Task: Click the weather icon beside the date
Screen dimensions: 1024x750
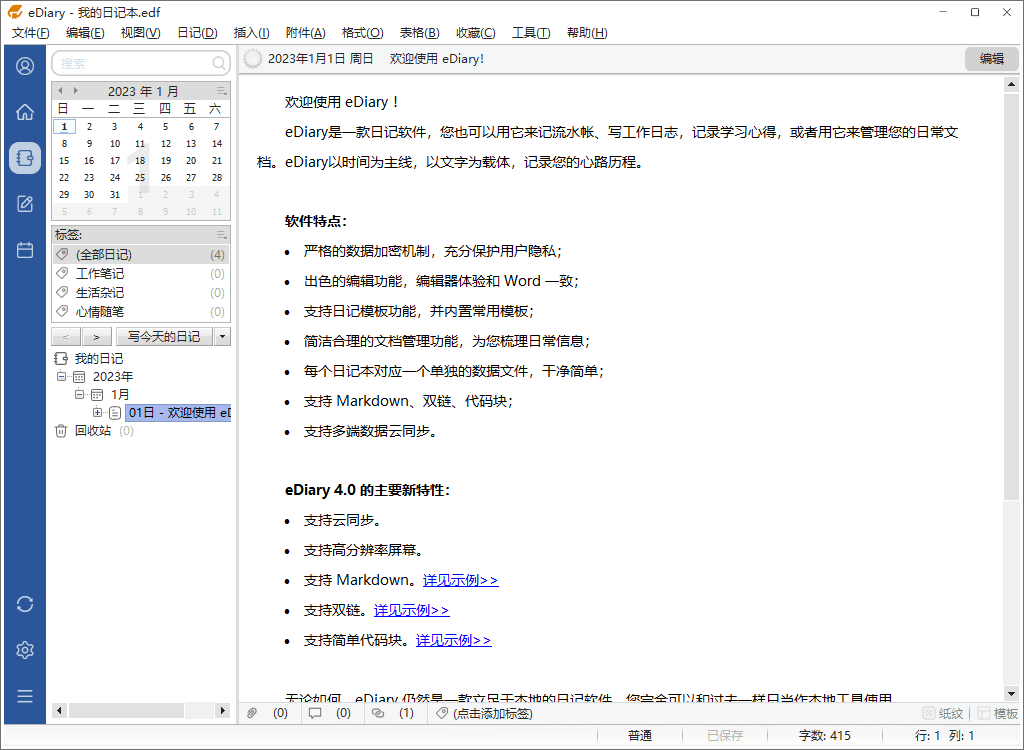Action: click(x=253, y=59)
